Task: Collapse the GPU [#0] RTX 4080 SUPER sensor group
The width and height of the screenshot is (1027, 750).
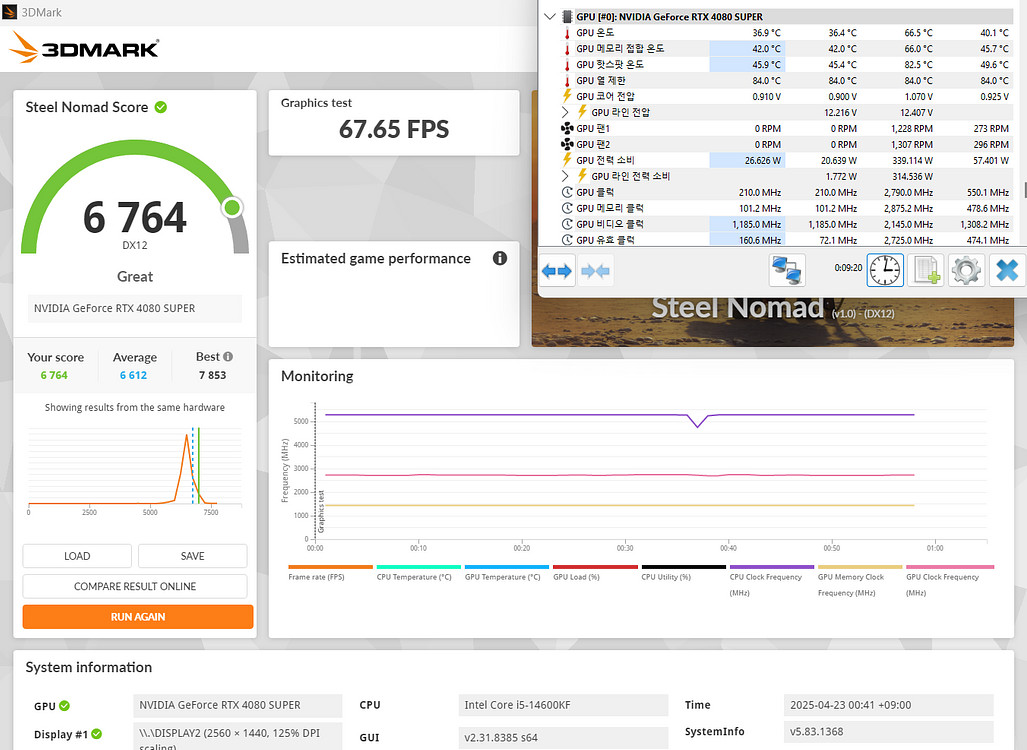Action: pyautogui.click(x=550, y=16)
